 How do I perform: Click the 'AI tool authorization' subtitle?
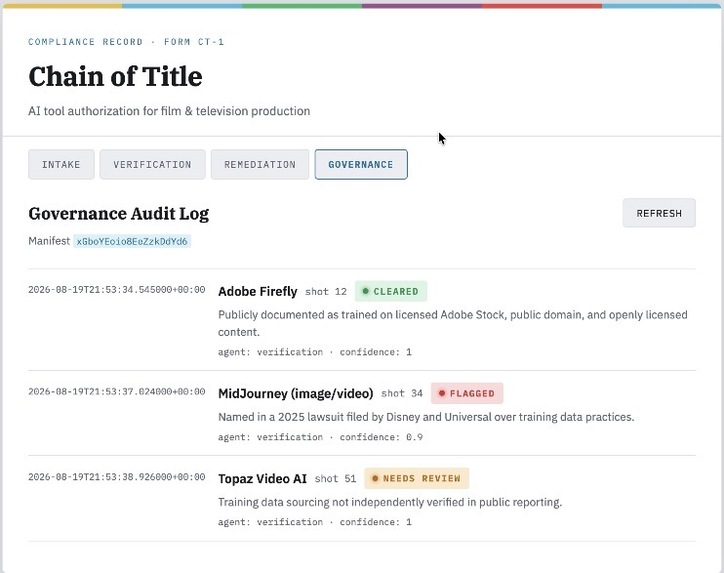point(169,111)
